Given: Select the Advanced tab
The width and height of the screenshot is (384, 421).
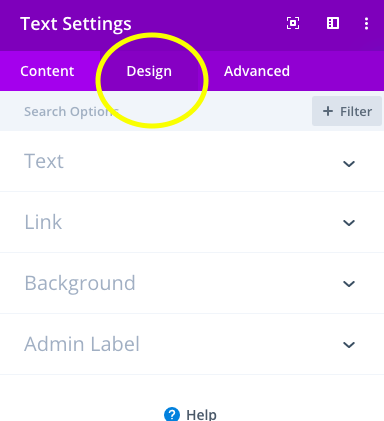Looking at the screenshot, I should (257, 71).
